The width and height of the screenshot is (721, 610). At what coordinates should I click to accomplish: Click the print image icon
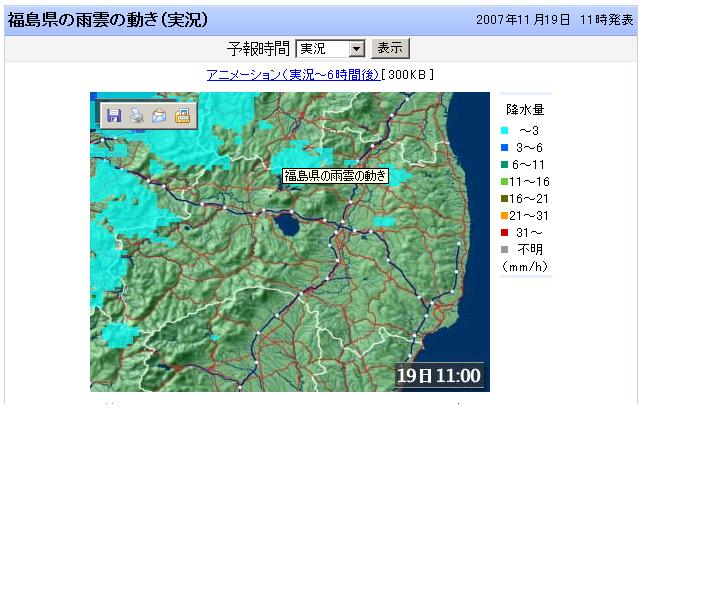pyautogui.click(x=137, y=116)
